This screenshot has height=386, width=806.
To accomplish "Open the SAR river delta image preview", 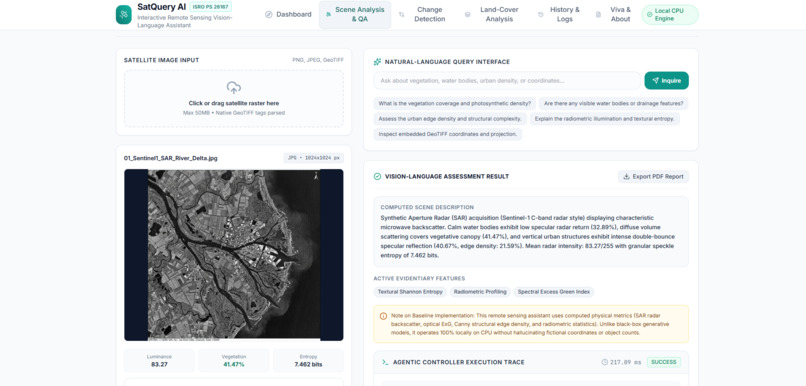I will [x=234, y=255].
